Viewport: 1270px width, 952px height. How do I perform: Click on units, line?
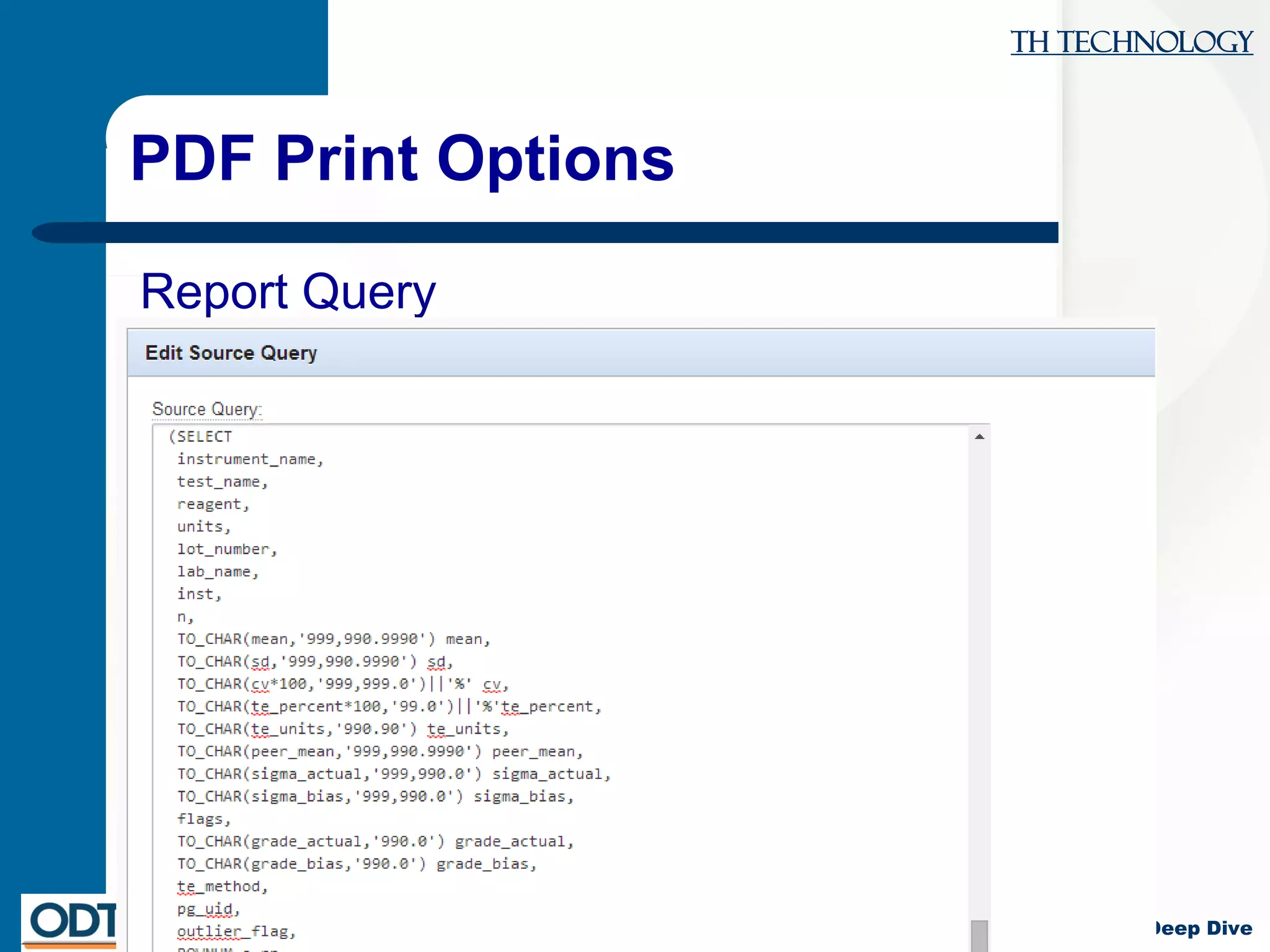tap(204, 527)
